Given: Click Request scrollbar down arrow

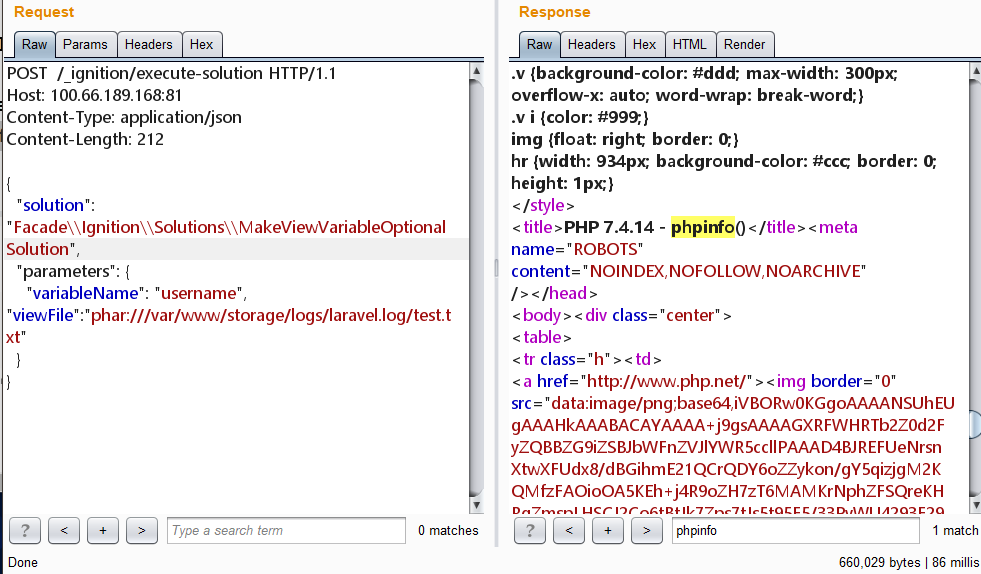Looking at the screenshot, I should [x=476, y=505].
